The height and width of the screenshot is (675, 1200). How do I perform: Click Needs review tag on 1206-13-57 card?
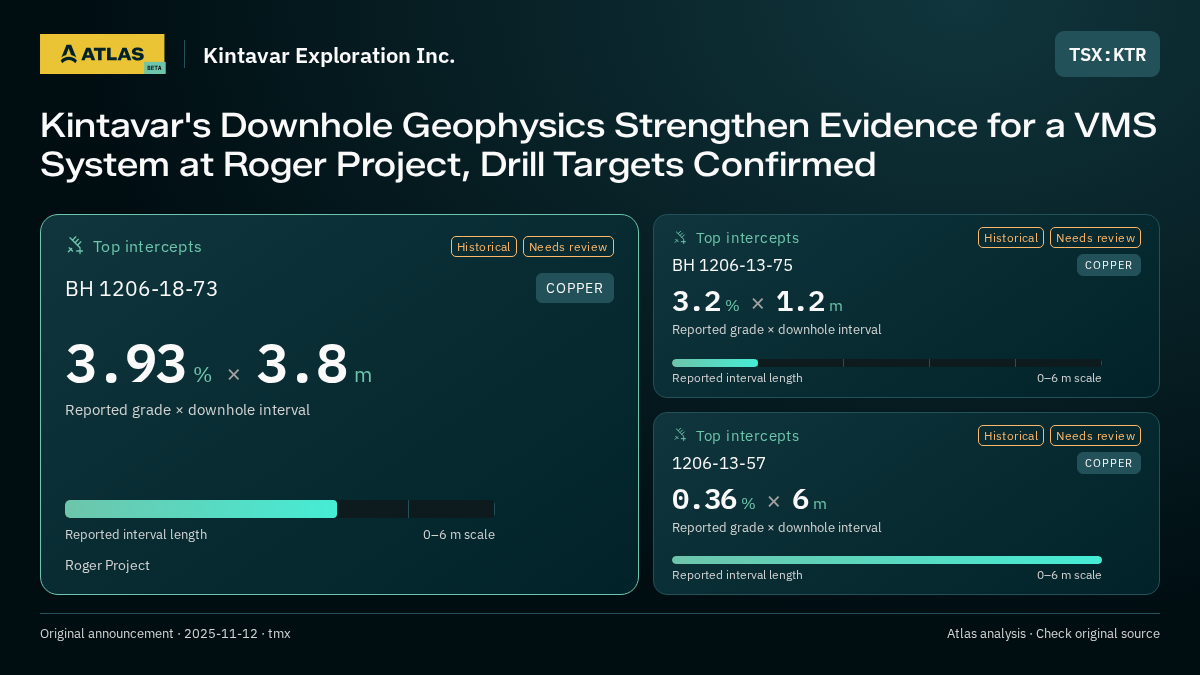(1095, 435)
